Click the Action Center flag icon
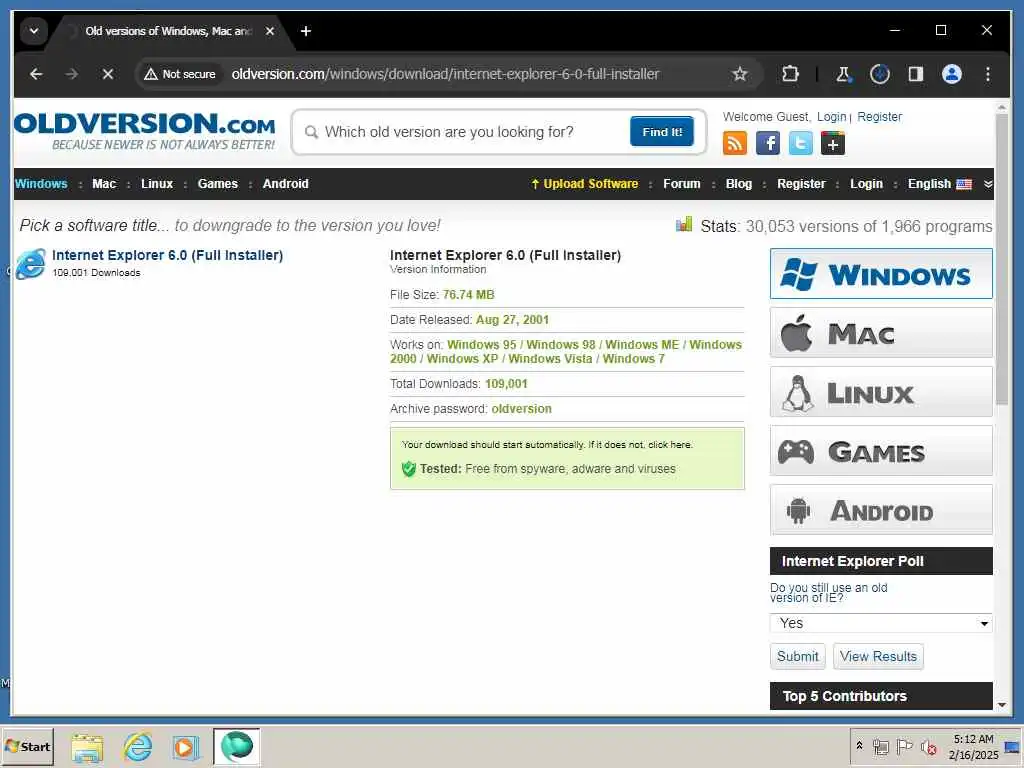 pos(904,746)
